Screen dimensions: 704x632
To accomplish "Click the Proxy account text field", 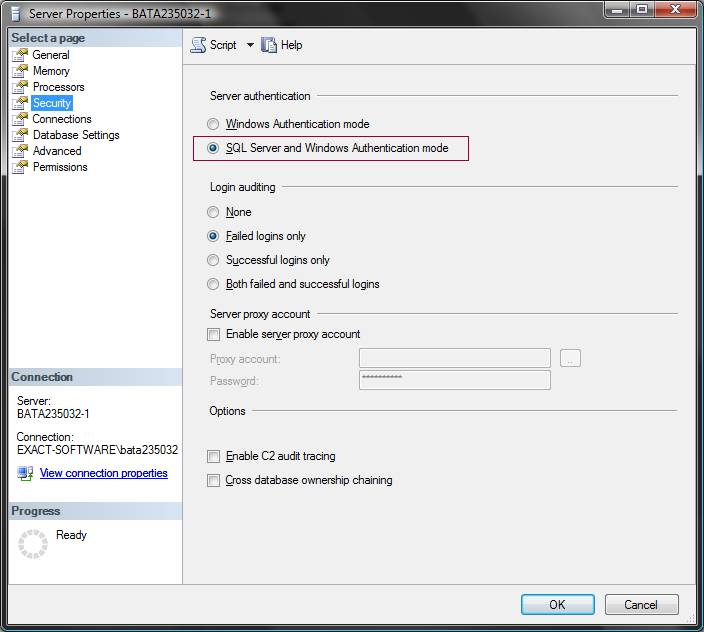I will (x=454, y=358).
